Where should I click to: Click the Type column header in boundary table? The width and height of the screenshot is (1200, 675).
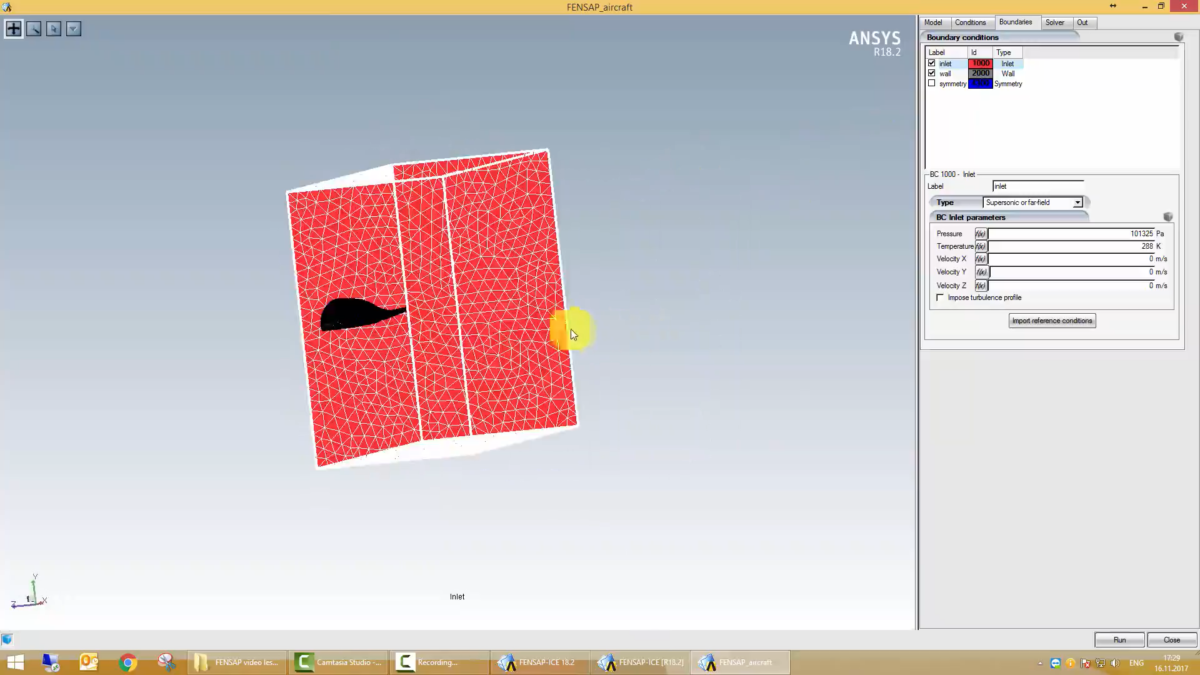(1008, 52)
